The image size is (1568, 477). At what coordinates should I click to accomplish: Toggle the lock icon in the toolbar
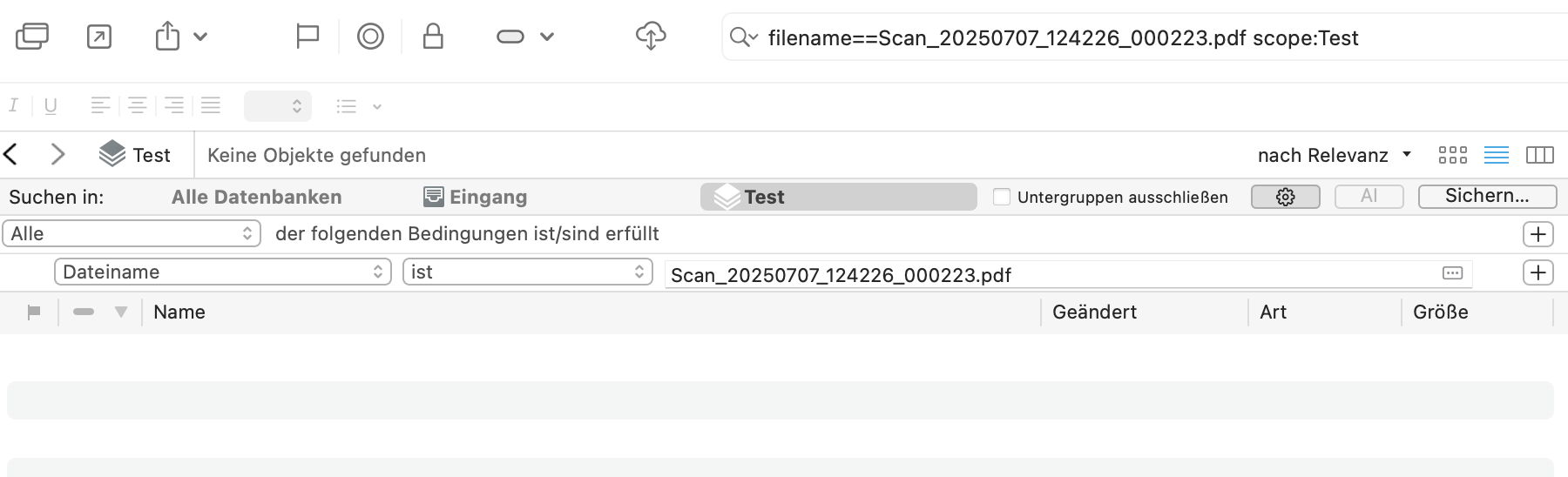(x=433, y=37)
